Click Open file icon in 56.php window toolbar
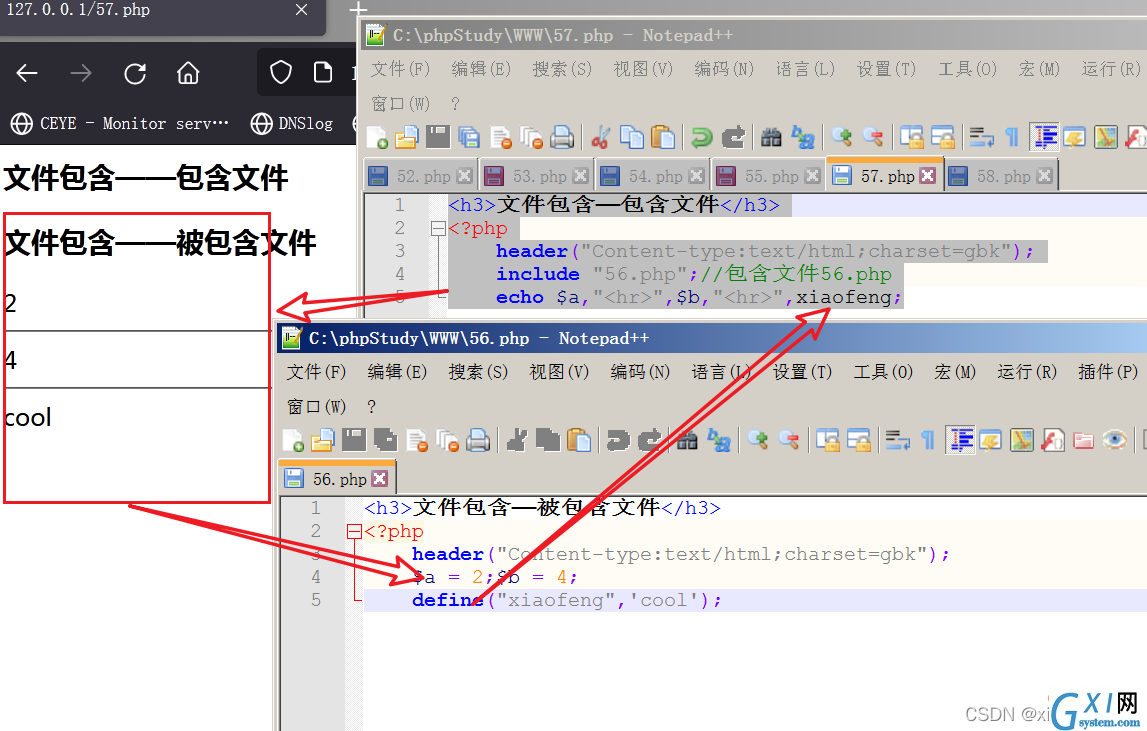The width and height of the screenshot is (1147, 731). [323, 440]
